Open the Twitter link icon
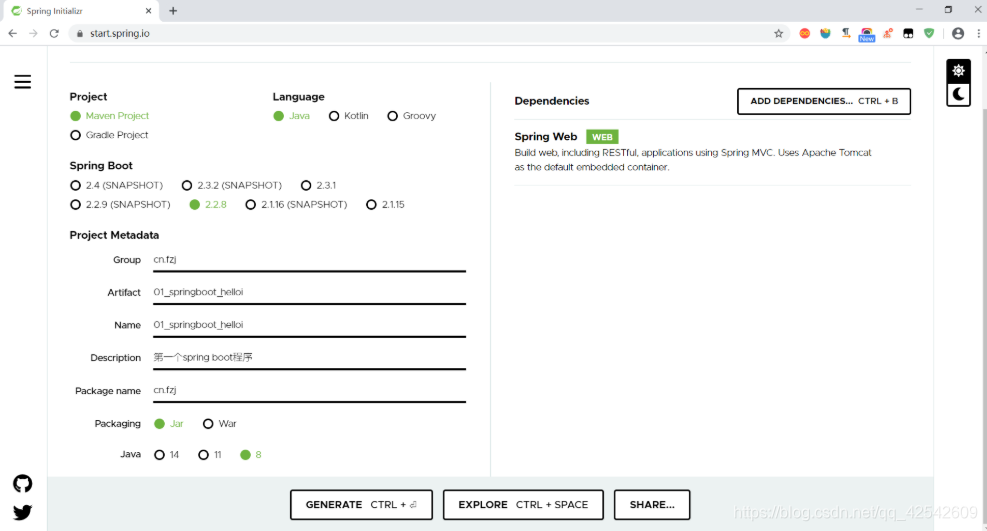 [23, 512]
